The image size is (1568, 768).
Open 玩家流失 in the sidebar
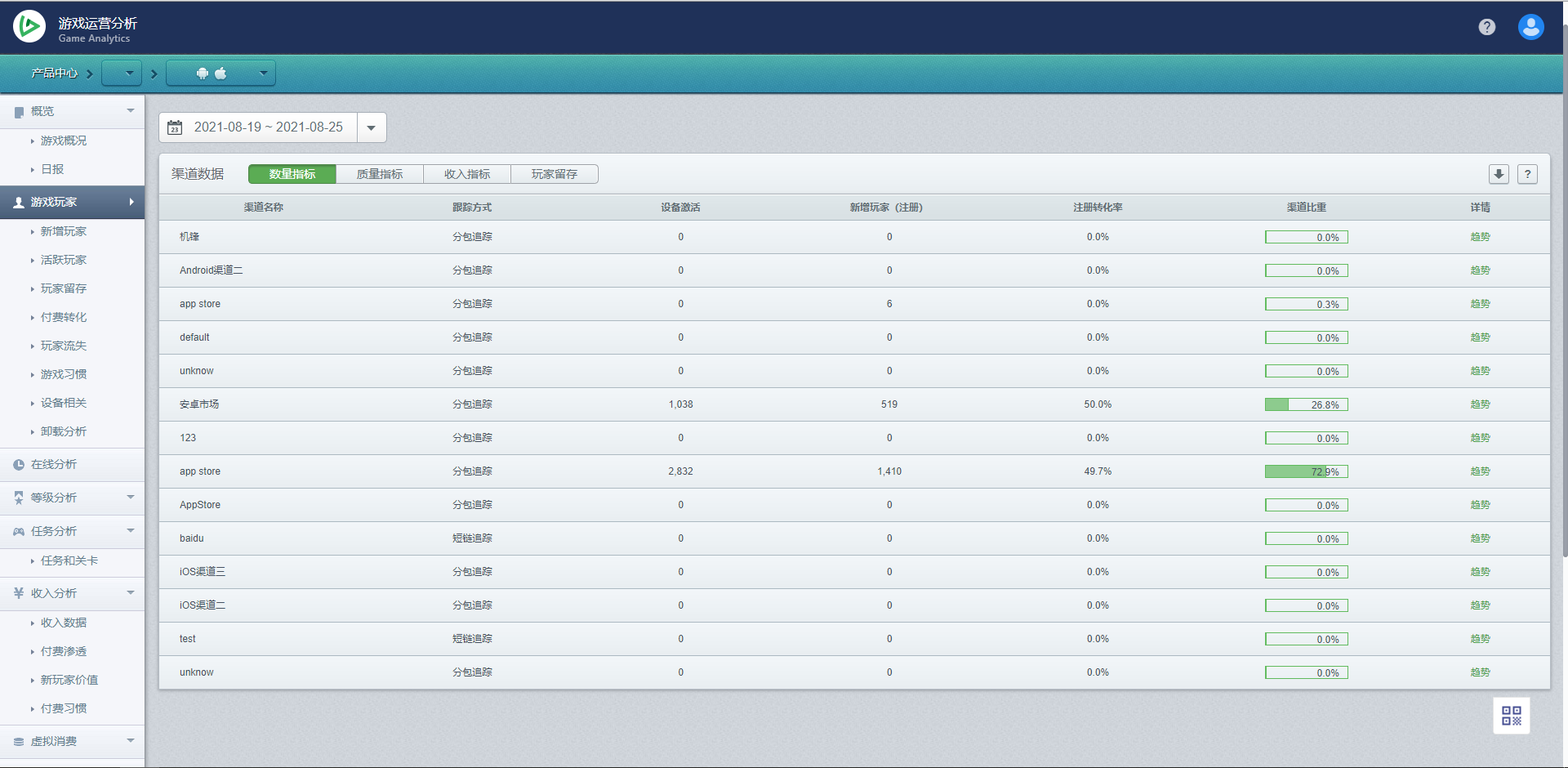coord(64,346)
